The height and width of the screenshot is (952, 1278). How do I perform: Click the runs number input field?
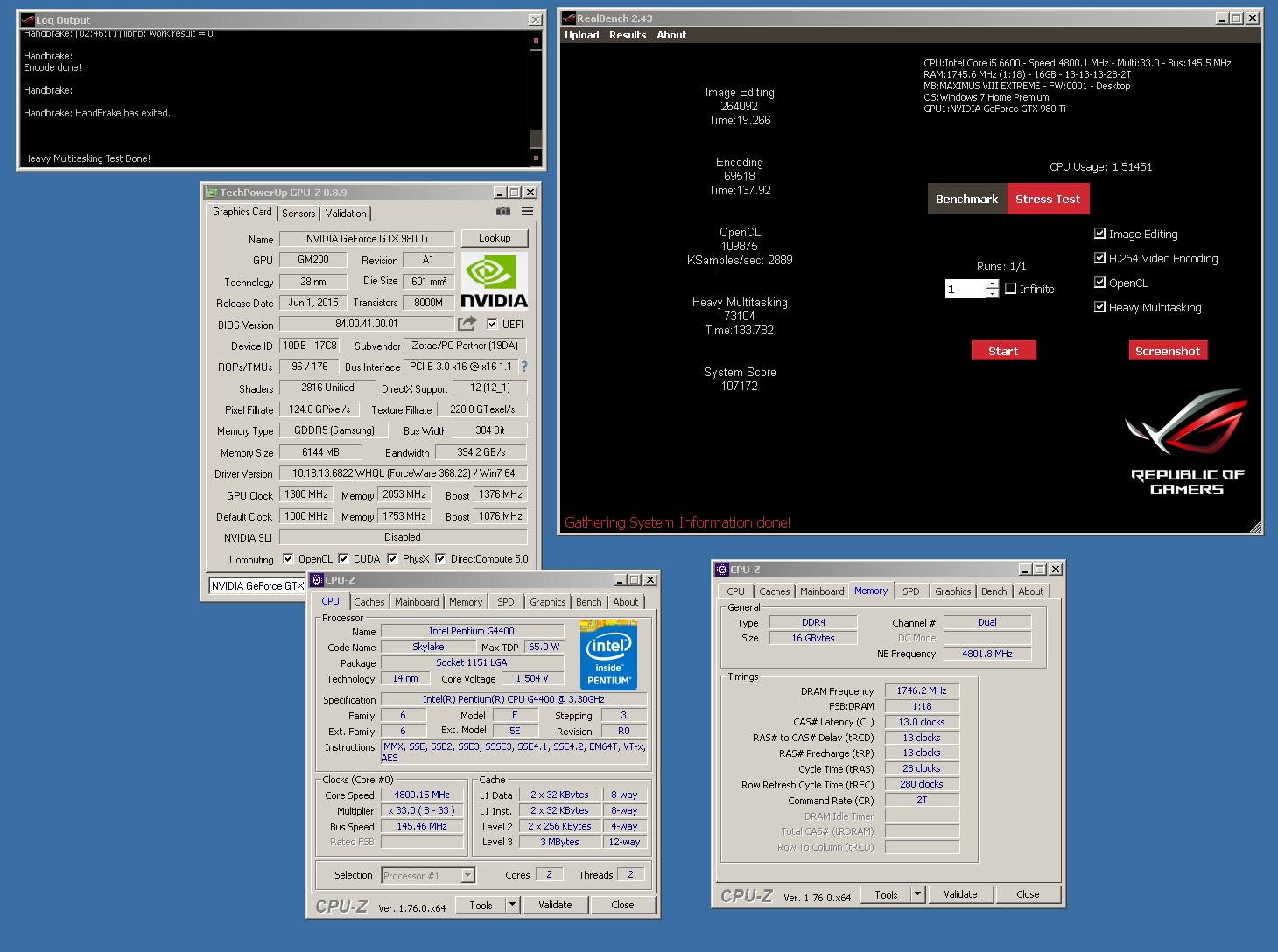966,289
